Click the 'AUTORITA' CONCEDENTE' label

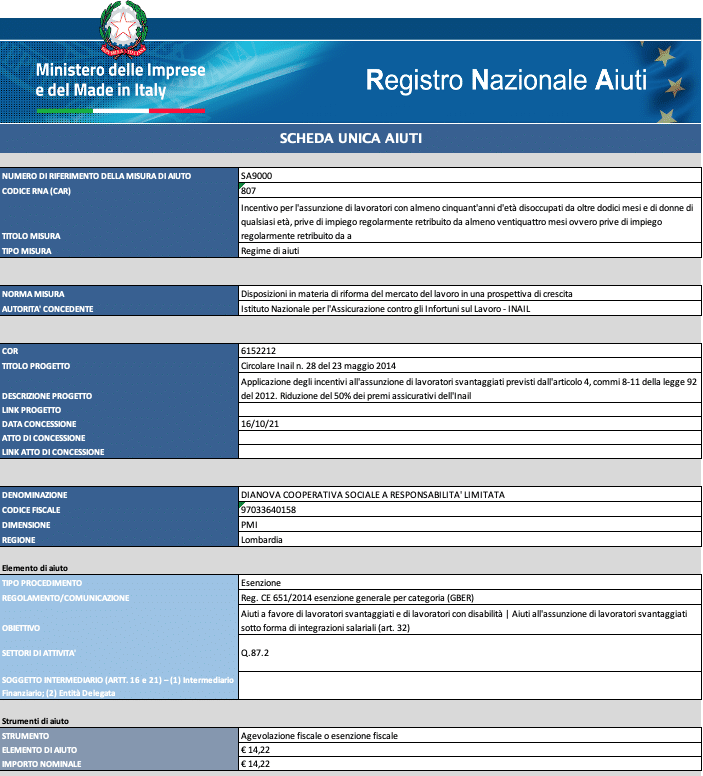[48, 309]
